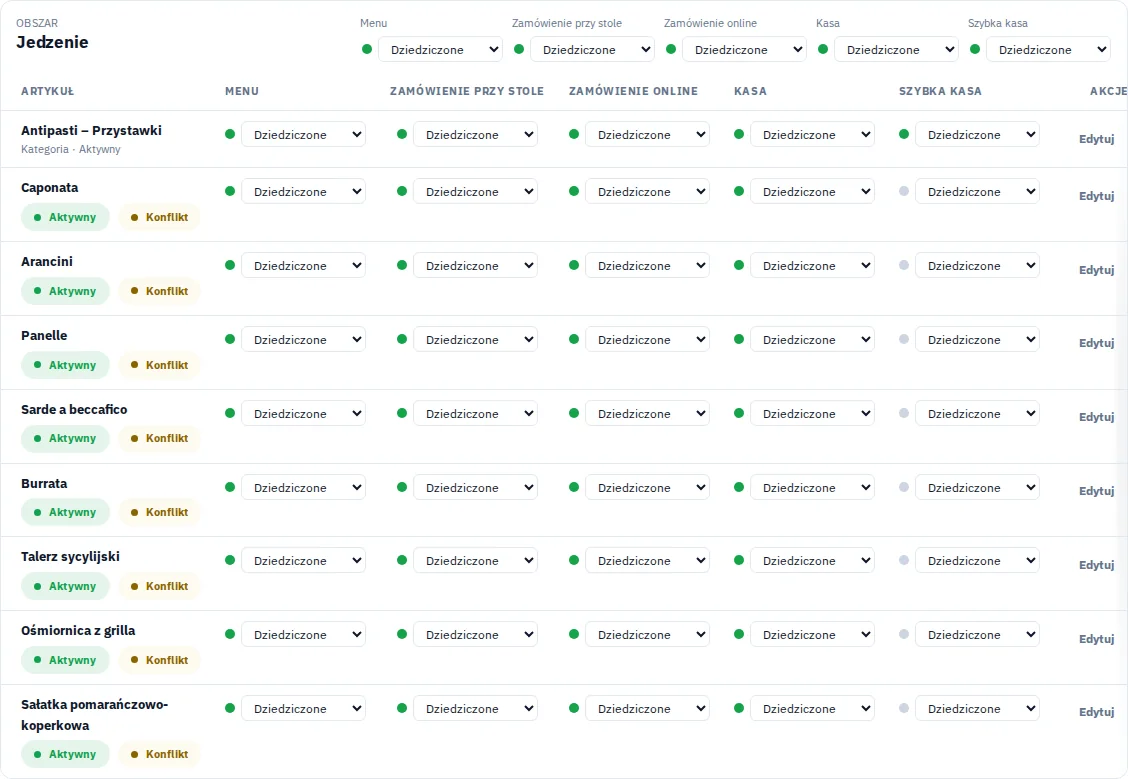Click Edytuj for Antipasti – Przystawki

click(1096, 139)
